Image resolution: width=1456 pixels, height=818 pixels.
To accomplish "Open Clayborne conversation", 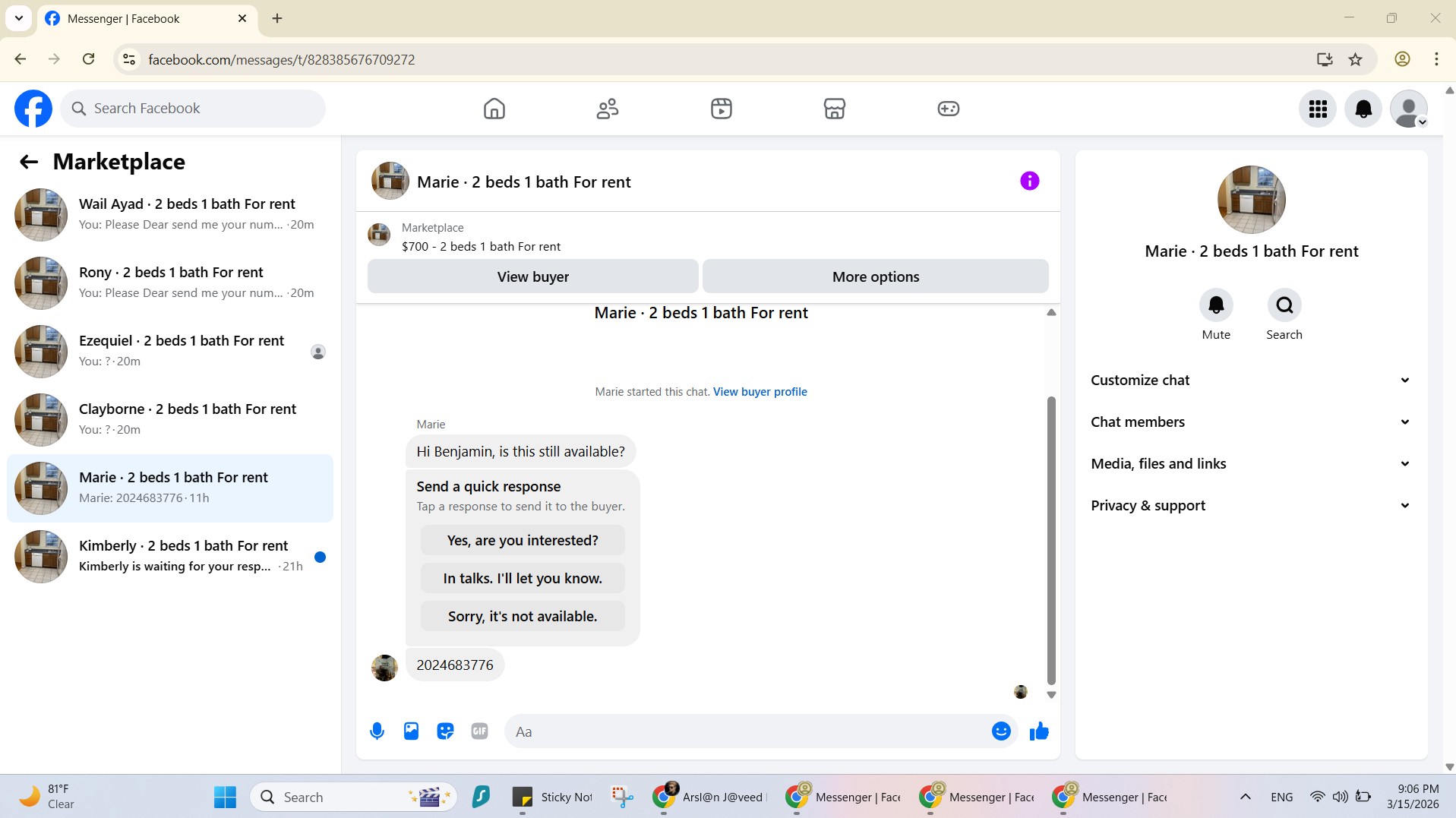I will pyautogui.click(x=170, y=420).
